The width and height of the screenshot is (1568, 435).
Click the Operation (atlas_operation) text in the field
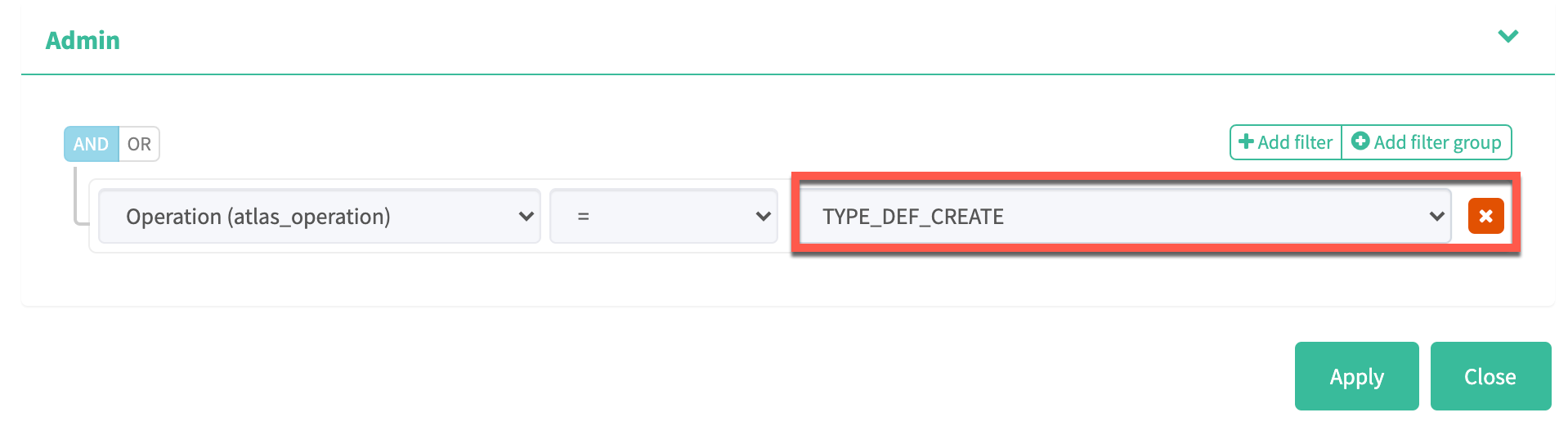258,217
